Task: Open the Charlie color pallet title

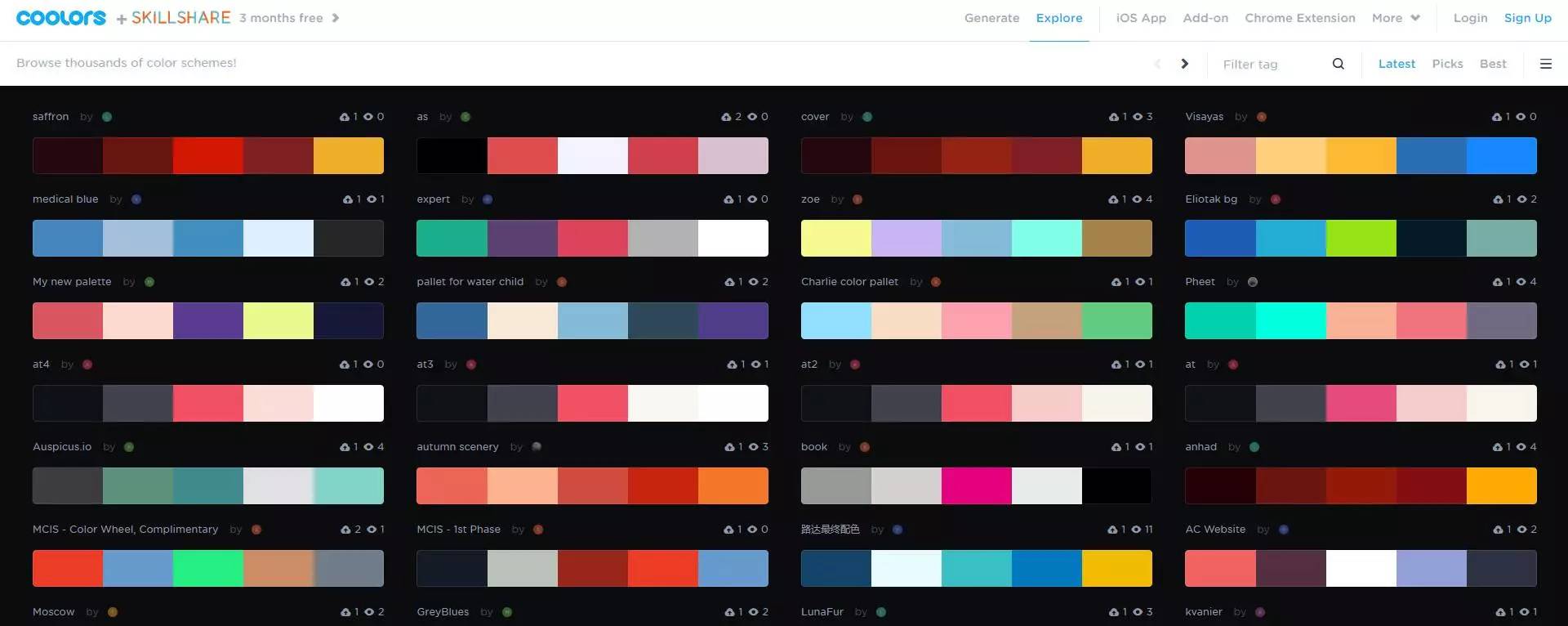Action: tap(849, 282)
